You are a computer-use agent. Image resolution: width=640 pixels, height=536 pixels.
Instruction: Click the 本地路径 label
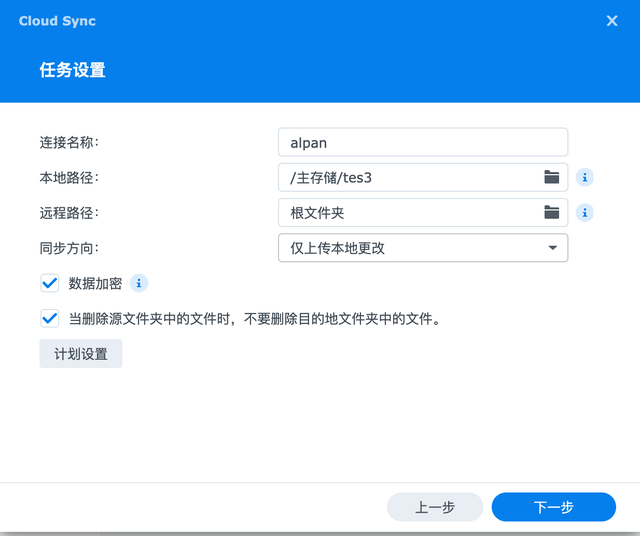[69, 178]
